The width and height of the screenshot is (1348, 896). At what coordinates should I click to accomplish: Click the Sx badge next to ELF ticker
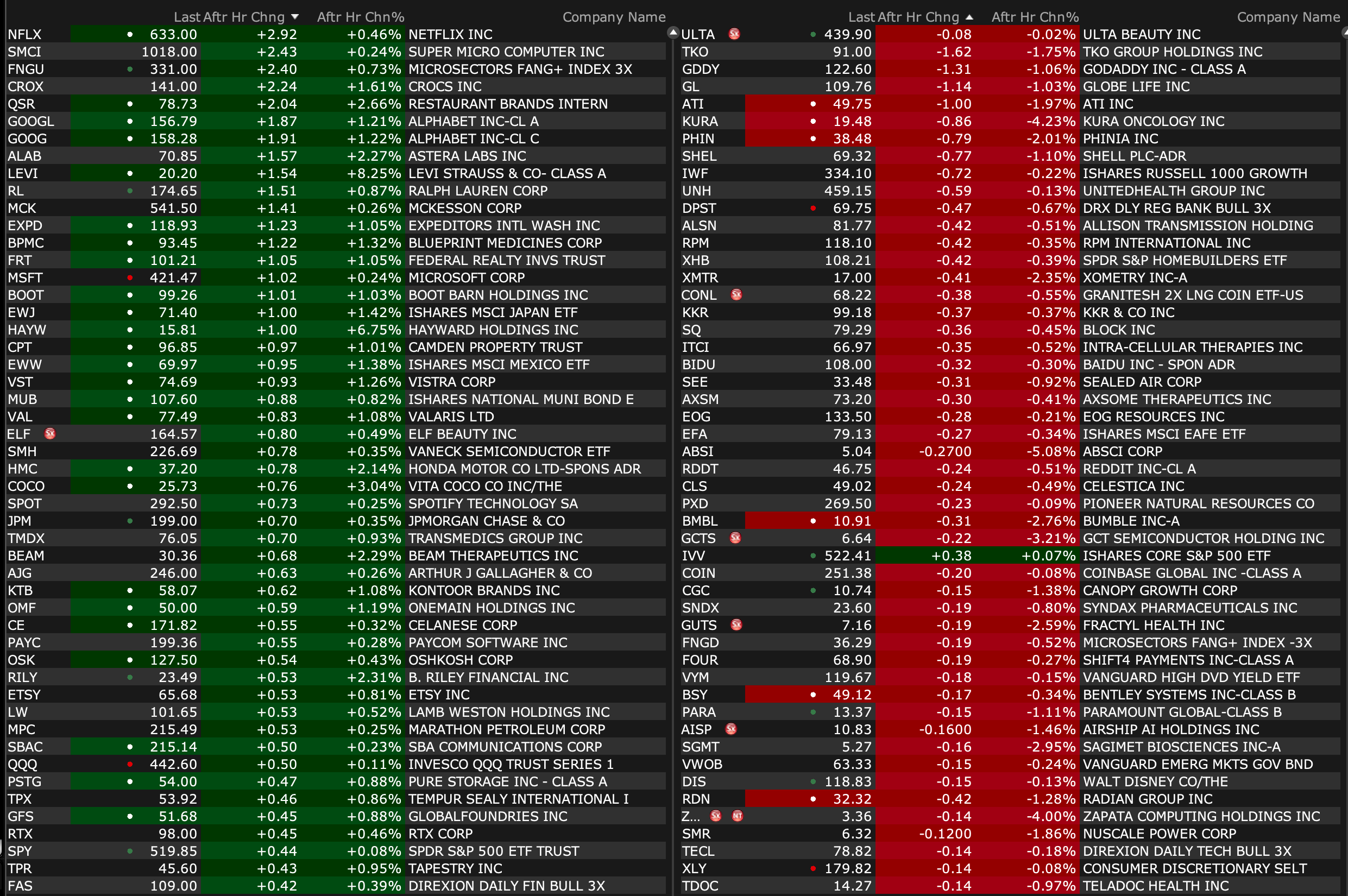point(51,434)
